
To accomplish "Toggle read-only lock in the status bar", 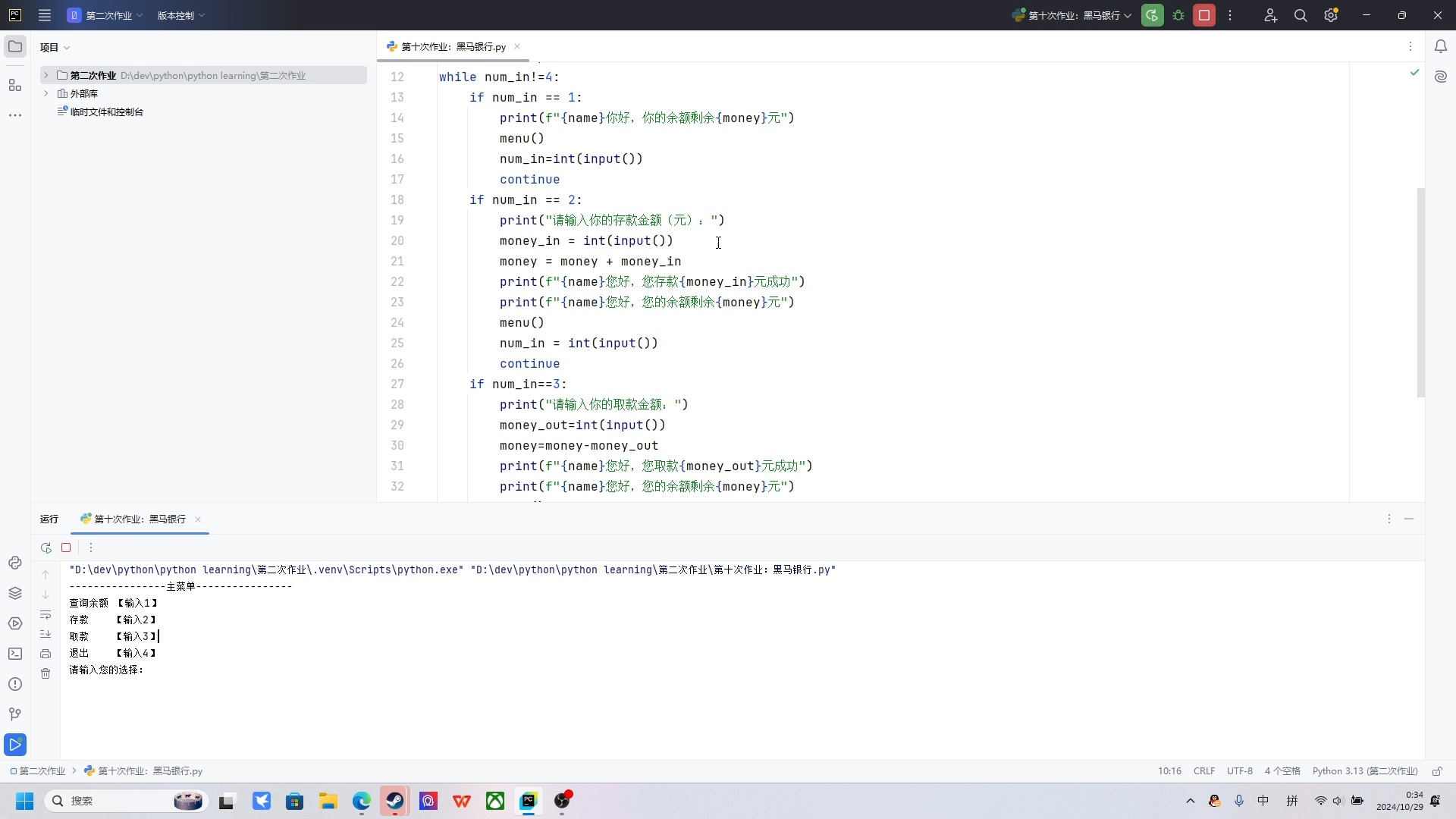I will point(1437,771).
